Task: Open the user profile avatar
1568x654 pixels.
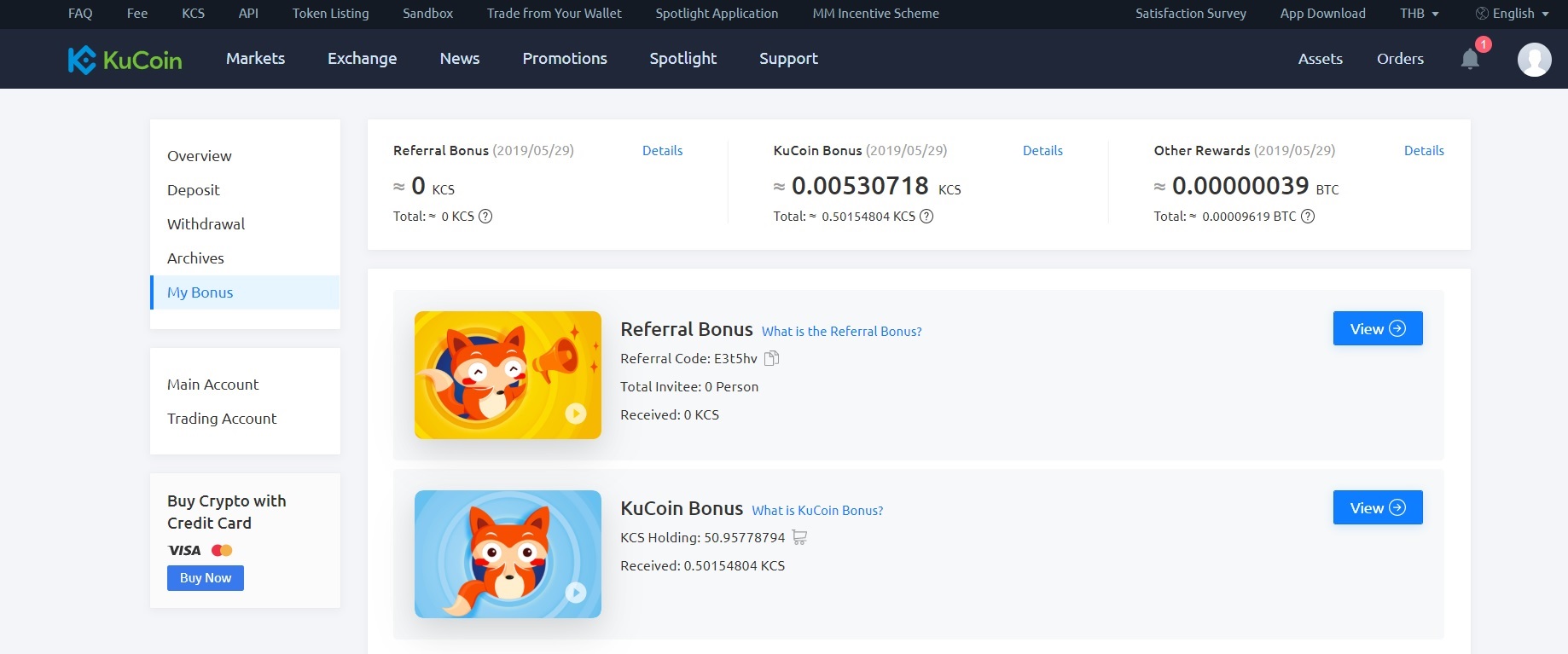Action: [1534, 60]
